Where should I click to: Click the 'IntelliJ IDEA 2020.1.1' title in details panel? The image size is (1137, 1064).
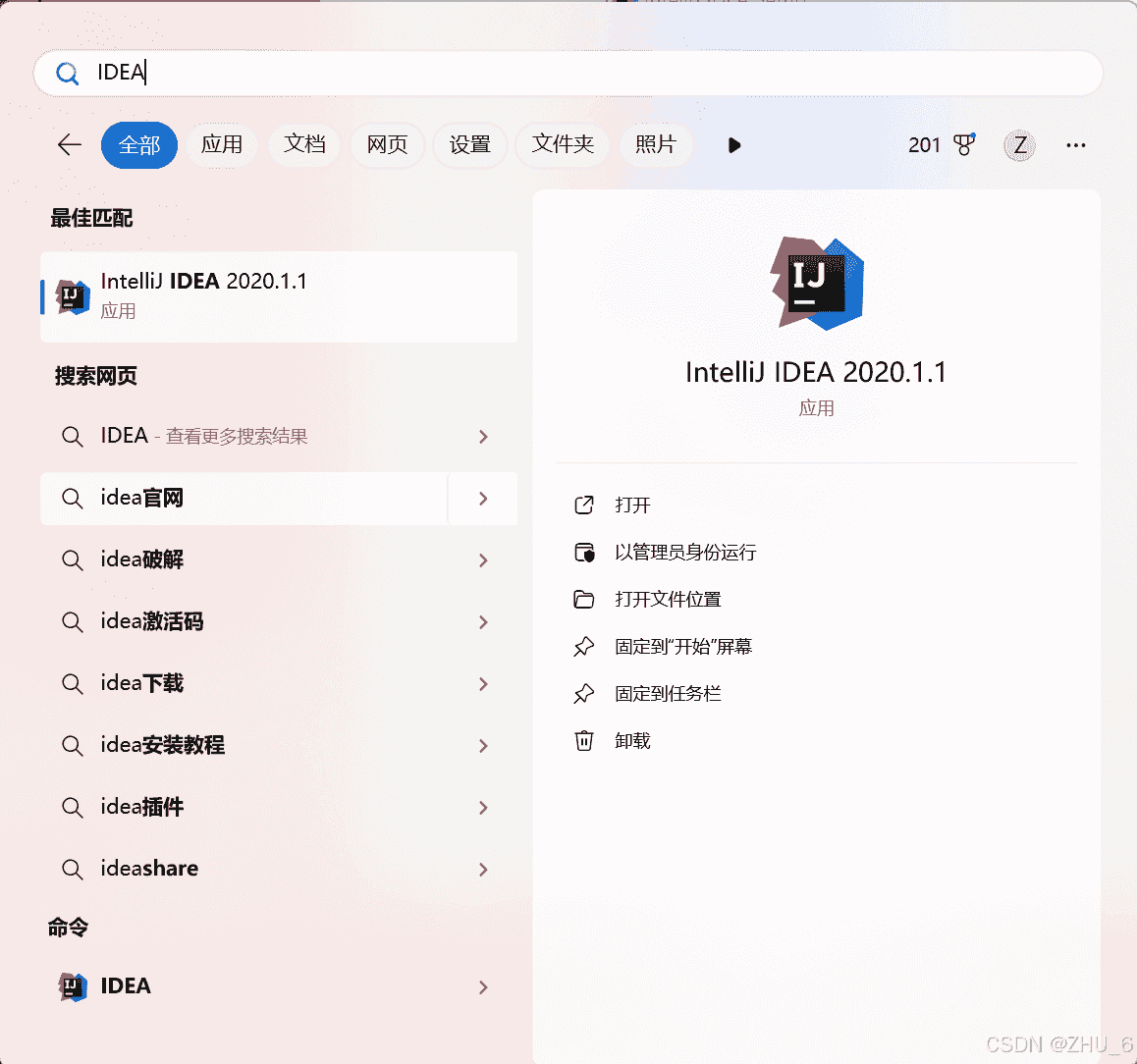(x=816, y=373)
